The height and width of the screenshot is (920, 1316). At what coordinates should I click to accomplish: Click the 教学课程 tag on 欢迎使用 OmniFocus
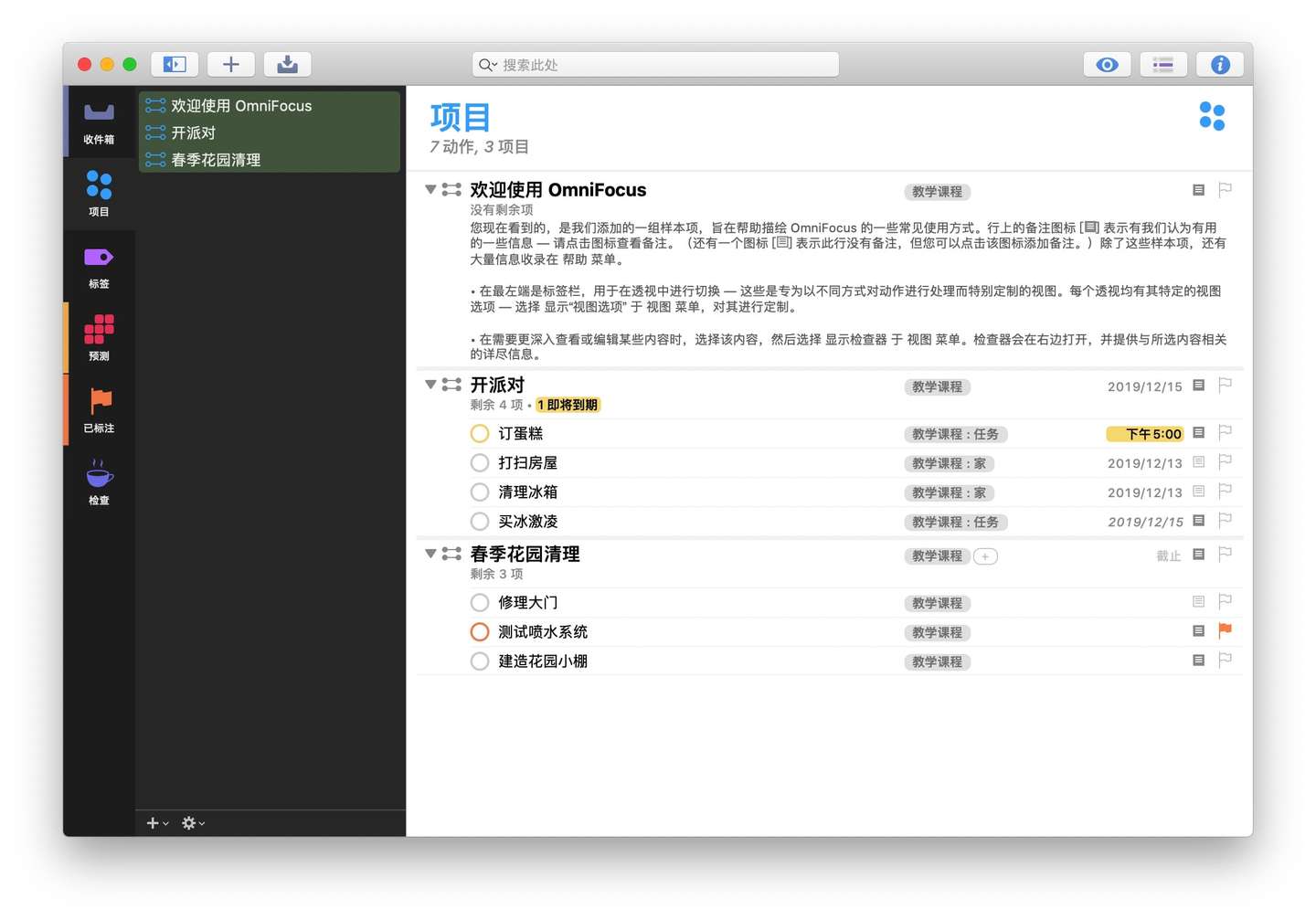click(937, 192)
